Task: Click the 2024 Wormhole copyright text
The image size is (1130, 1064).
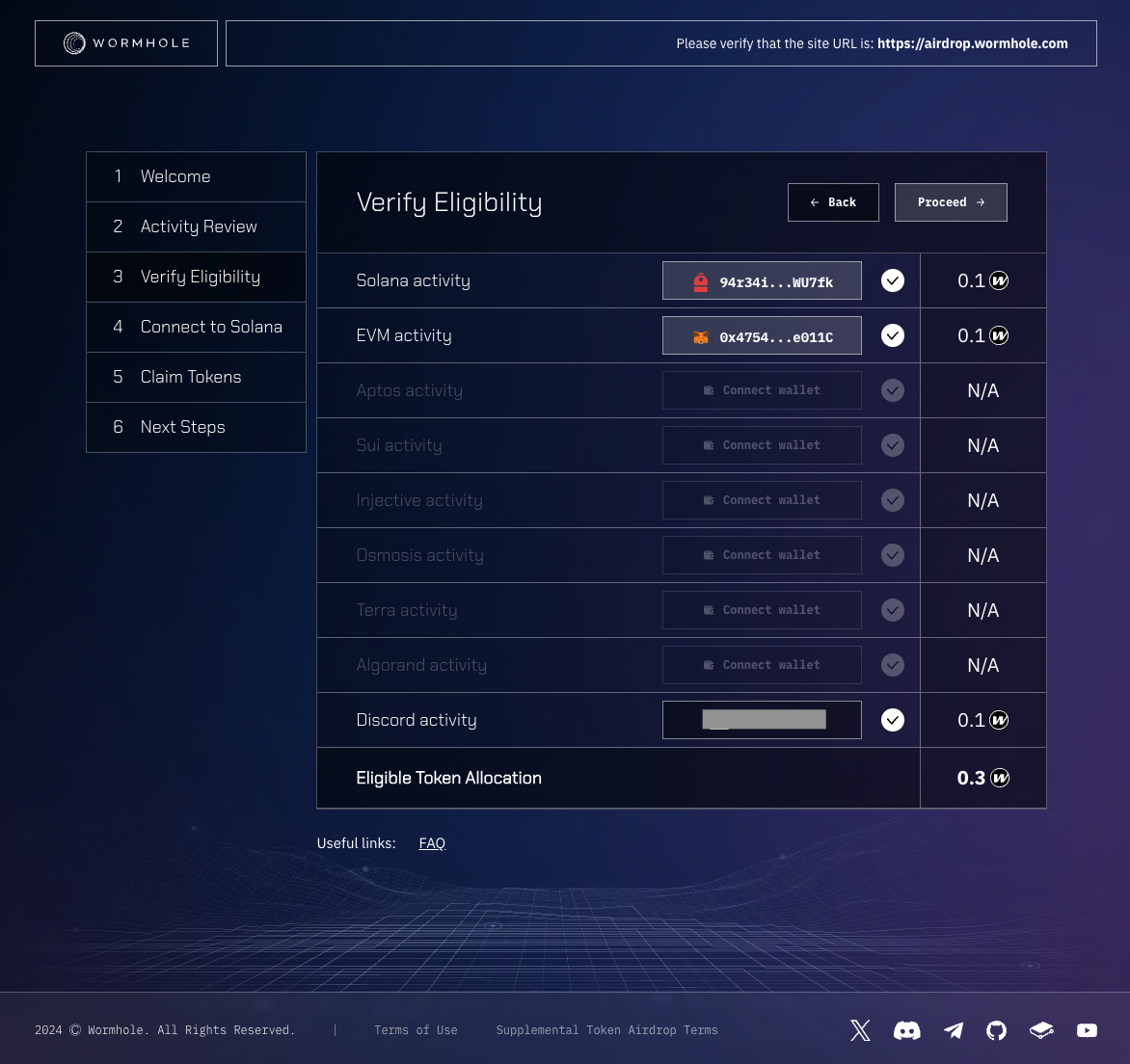Action: coord(165,1030)
